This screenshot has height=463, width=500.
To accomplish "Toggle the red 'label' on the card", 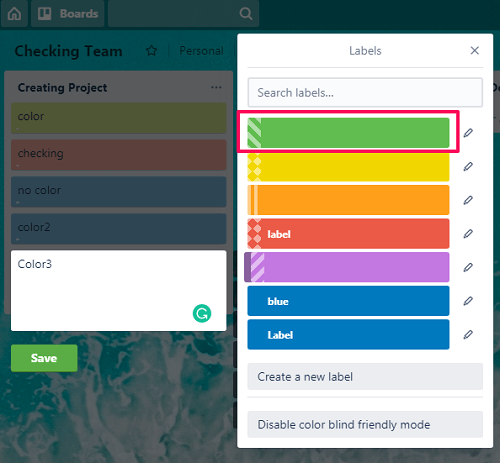I will (x=348, y=234).
